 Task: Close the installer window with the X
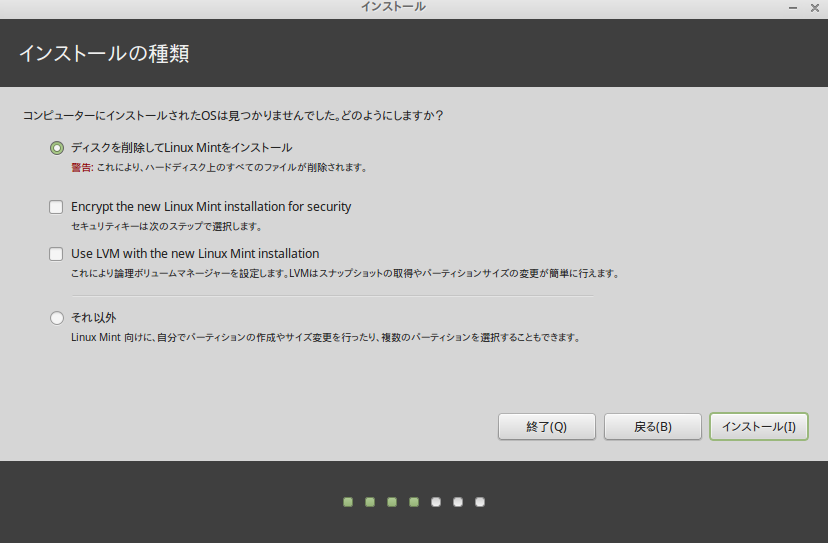(x=815, y=7)
